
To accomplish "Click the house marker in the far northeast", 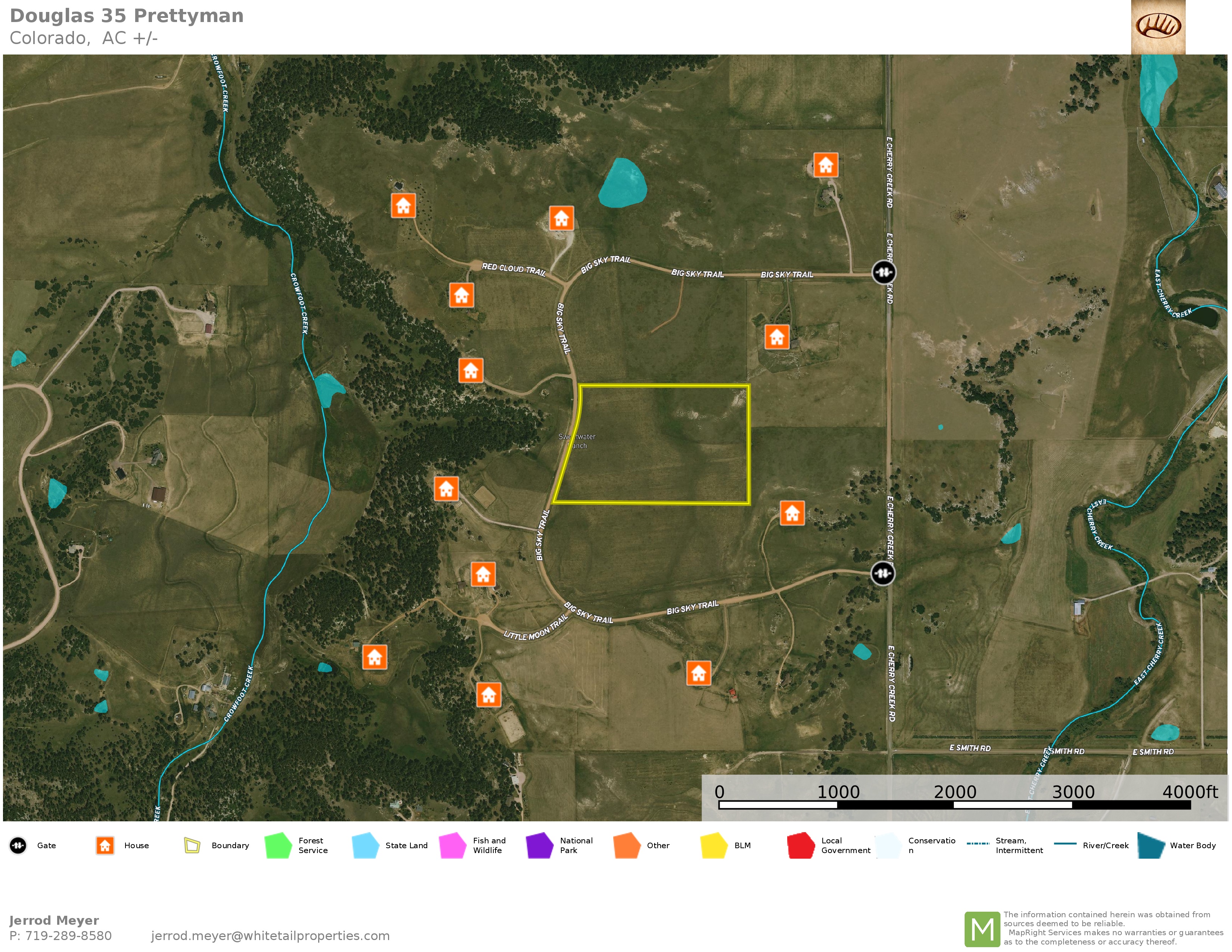I will 825,165.
